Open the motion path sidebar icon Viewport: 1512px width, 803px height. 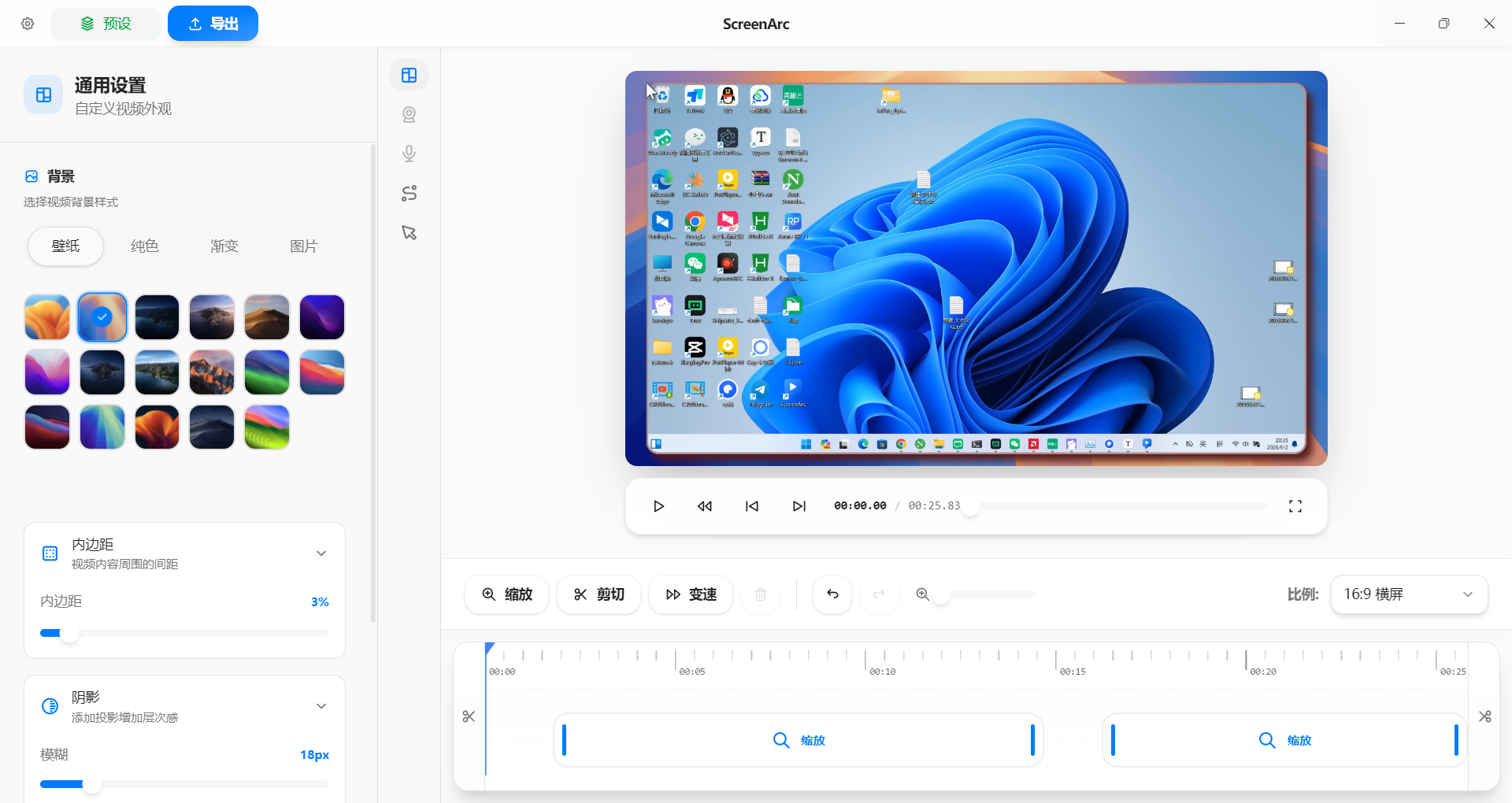coord(409,193)
